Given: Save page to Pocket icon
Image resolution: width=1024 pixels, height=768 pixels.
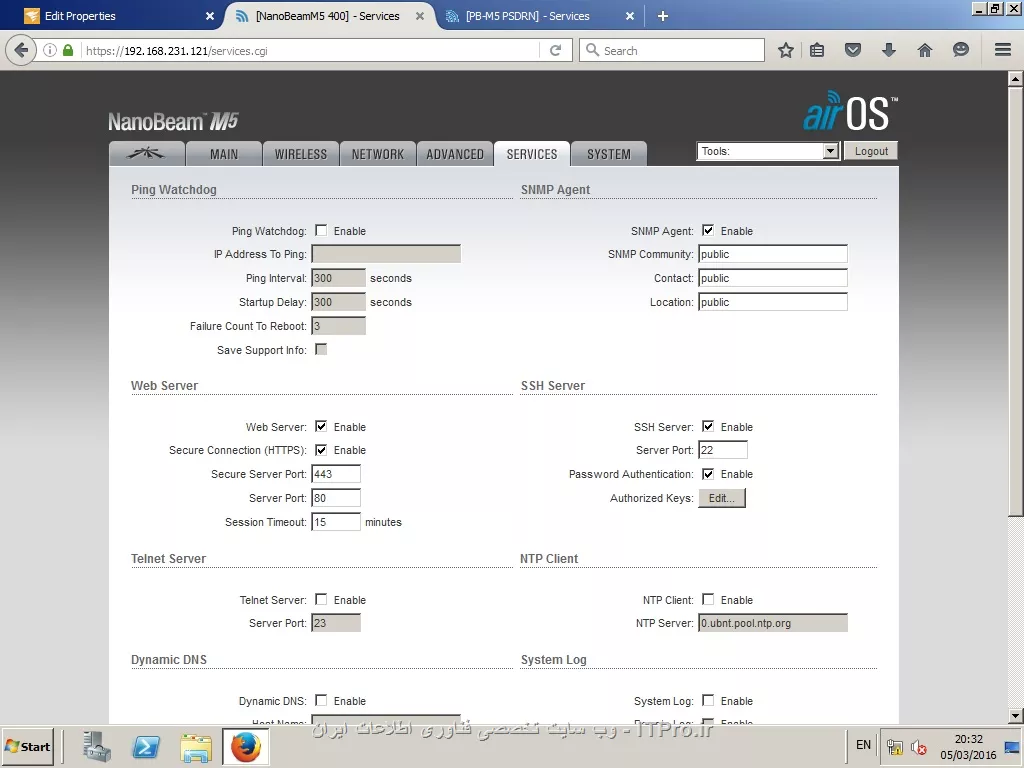Looking at the screenshot, I should [853, 50].
